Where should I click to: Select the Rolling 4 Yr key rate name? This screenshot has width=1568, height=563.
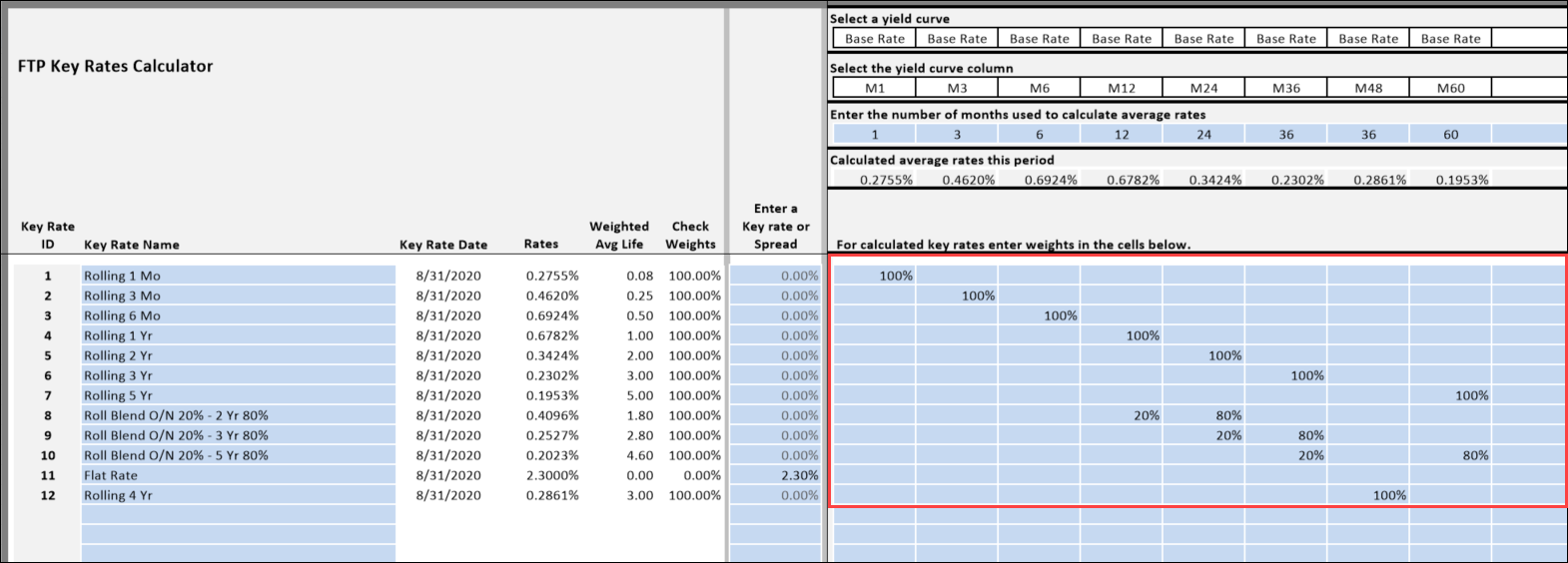[239, 495]
